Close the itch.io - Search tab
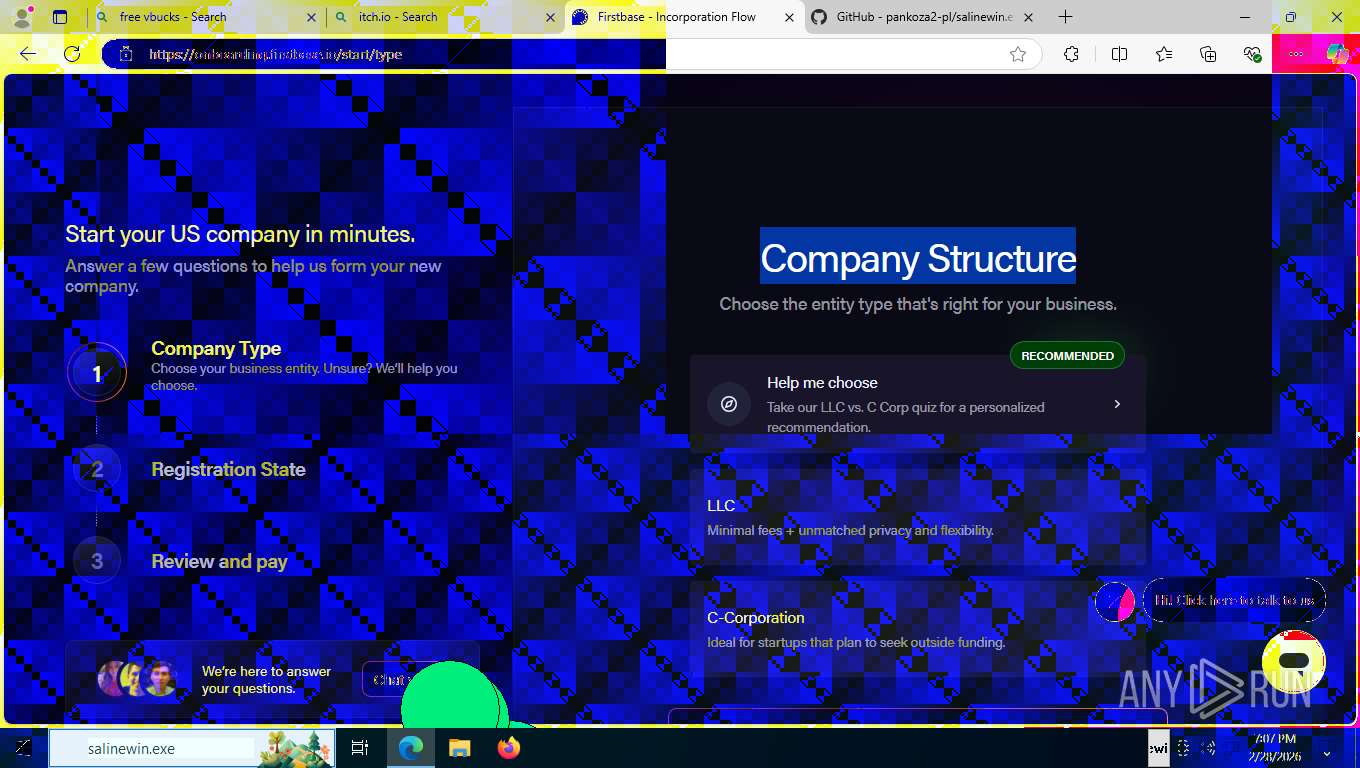1360x768 pixels. pyautogui.click(x=550, y=17)
